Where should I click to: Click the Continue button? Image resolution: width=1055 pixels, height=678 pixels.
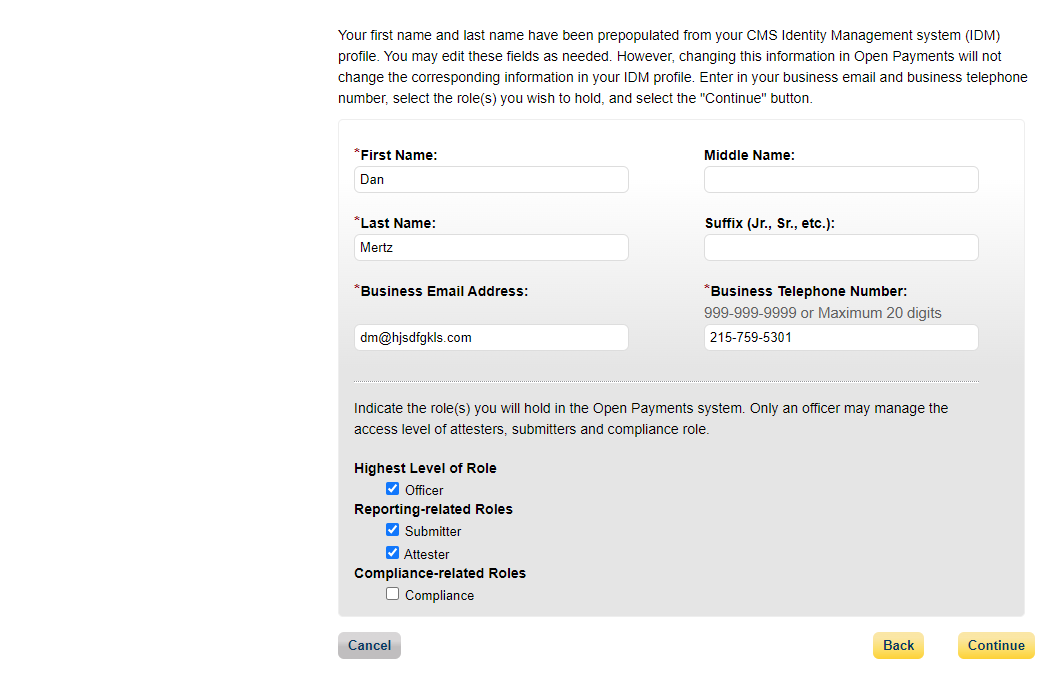click(x=996, y=646)
